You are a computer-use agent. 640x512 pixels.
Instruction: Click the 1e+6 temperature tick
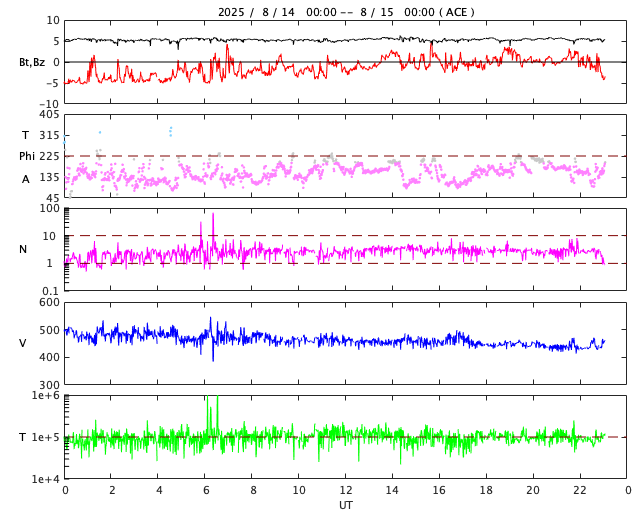tap(45, 395)
